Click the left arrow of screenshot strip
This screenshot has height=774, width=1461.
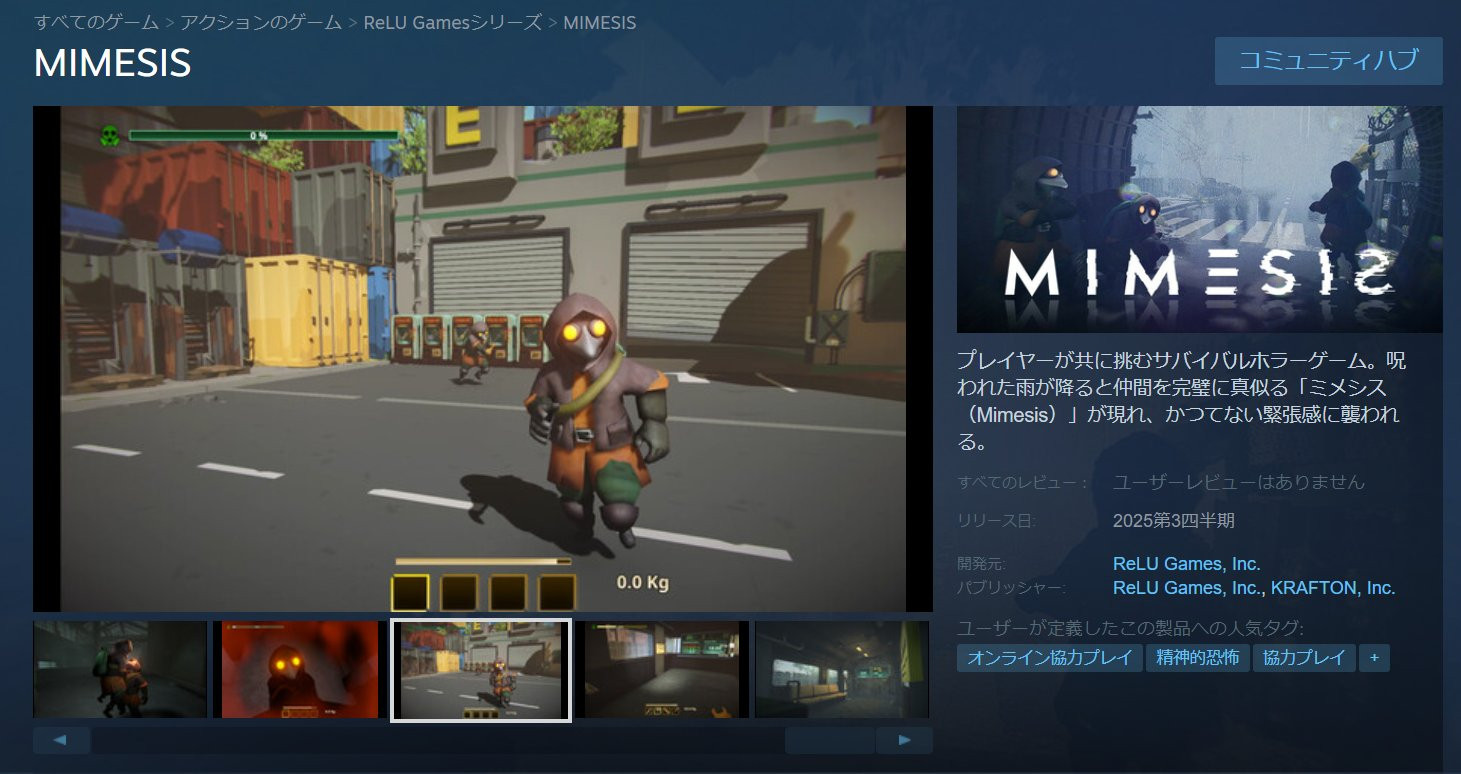tap(61, 740)
